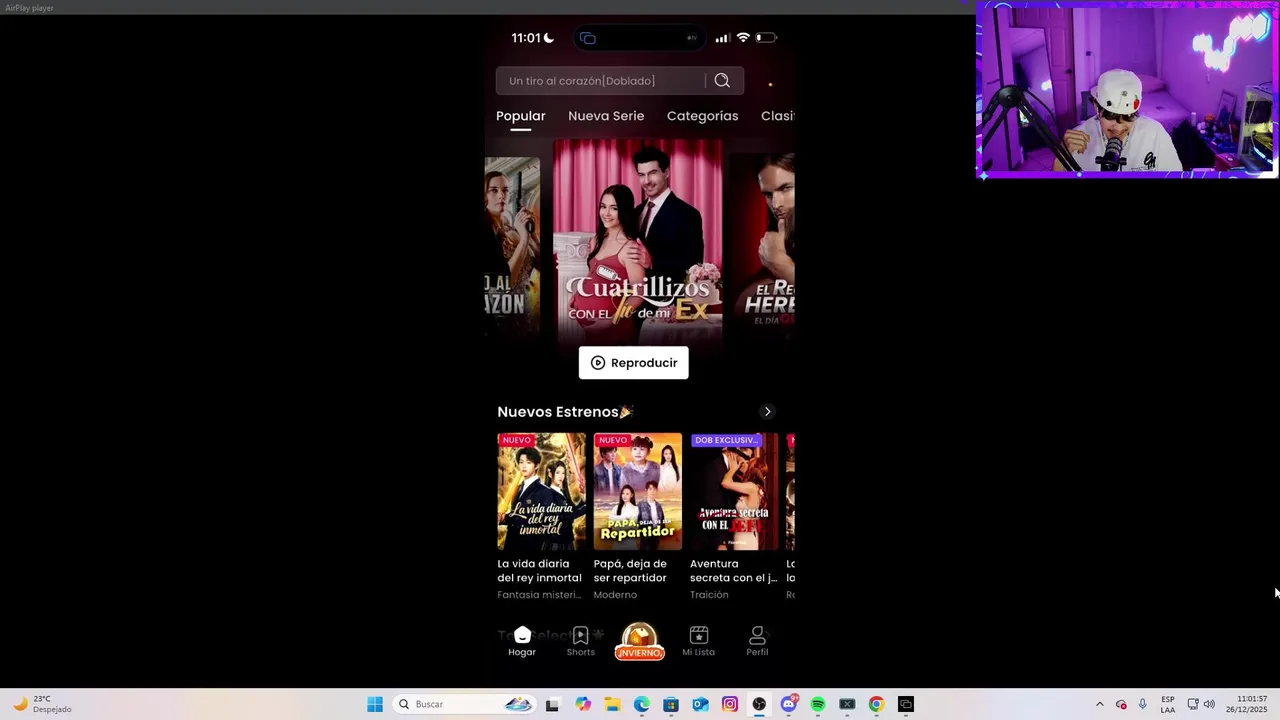
Task: Open Instagram from the taskbar
Action: [730, 704]
